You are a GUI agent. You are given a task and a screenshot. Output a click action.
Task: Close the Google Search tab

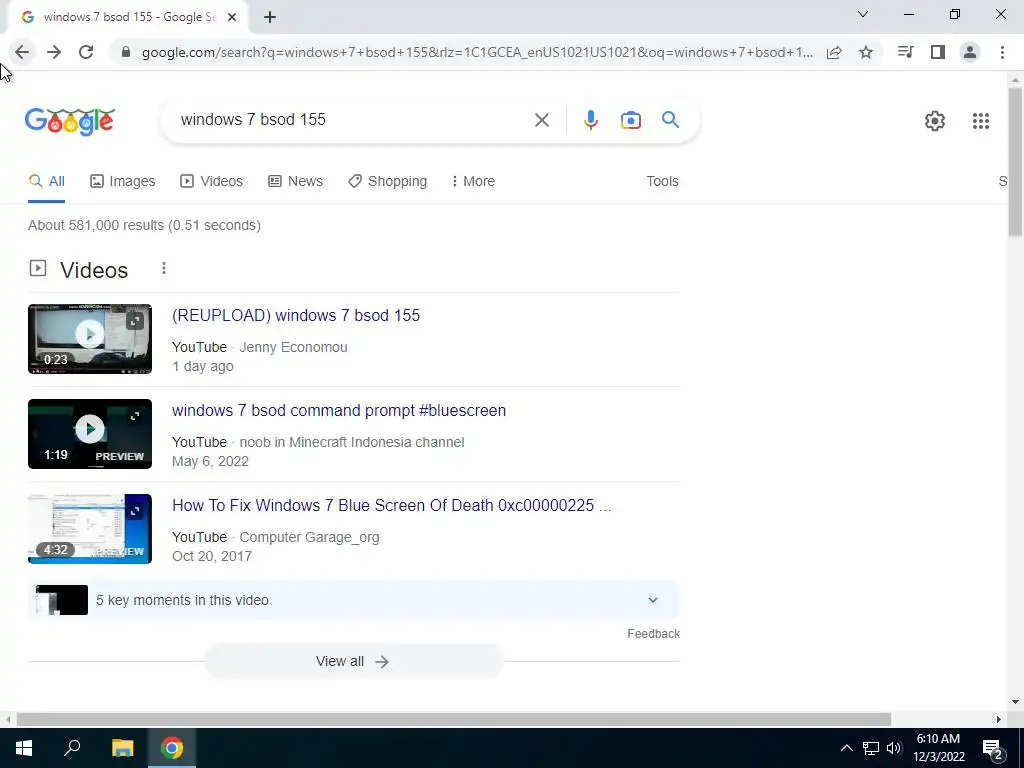click(x=232, y=17)
